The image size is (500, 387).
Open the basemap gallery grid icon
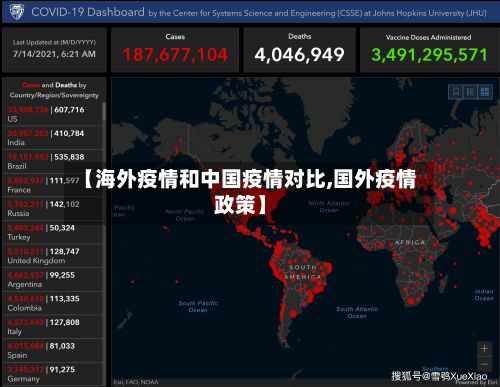485,91
